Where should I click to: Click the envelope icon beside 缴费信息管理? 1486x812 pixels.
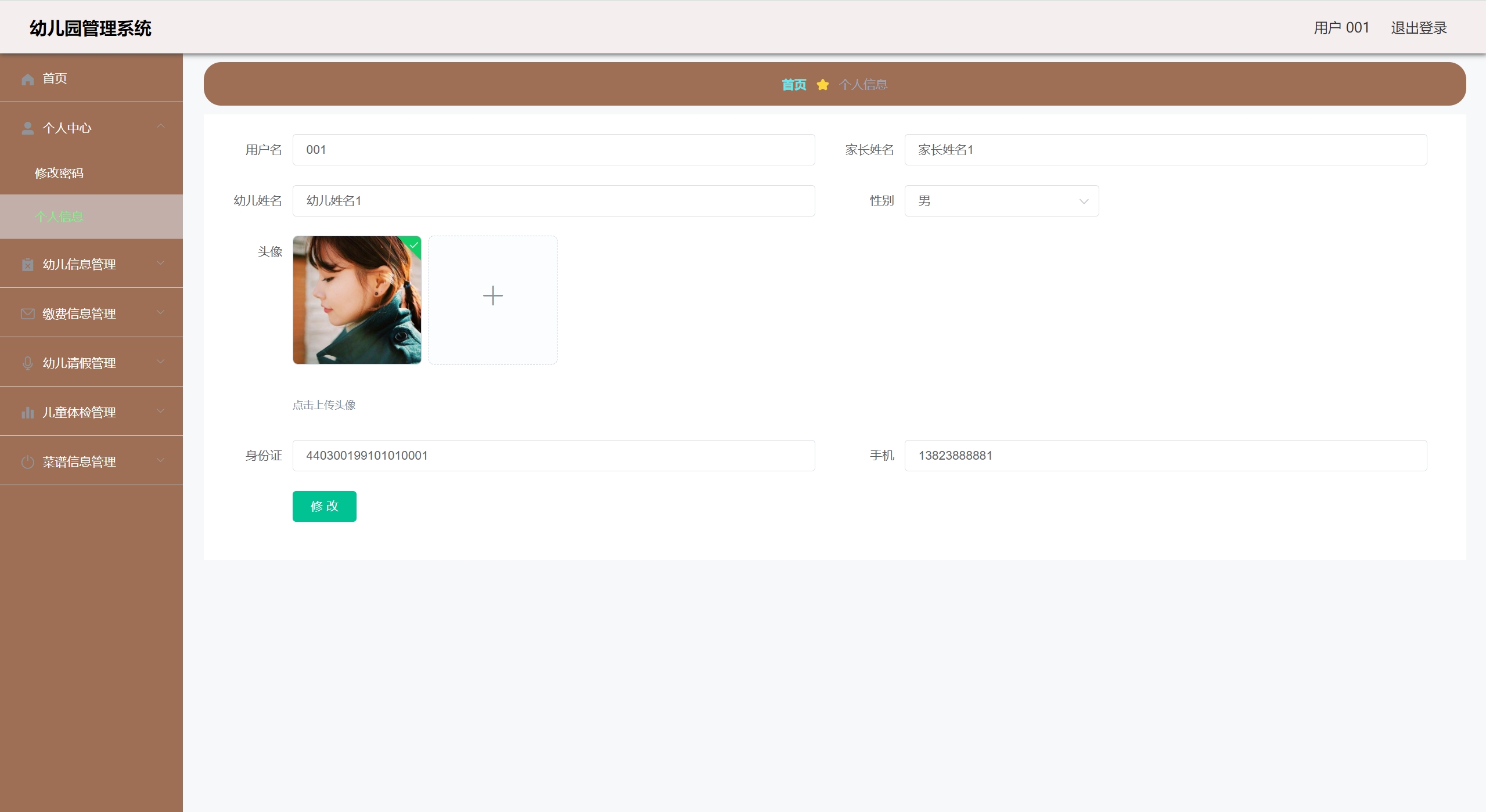pos(27,314)
